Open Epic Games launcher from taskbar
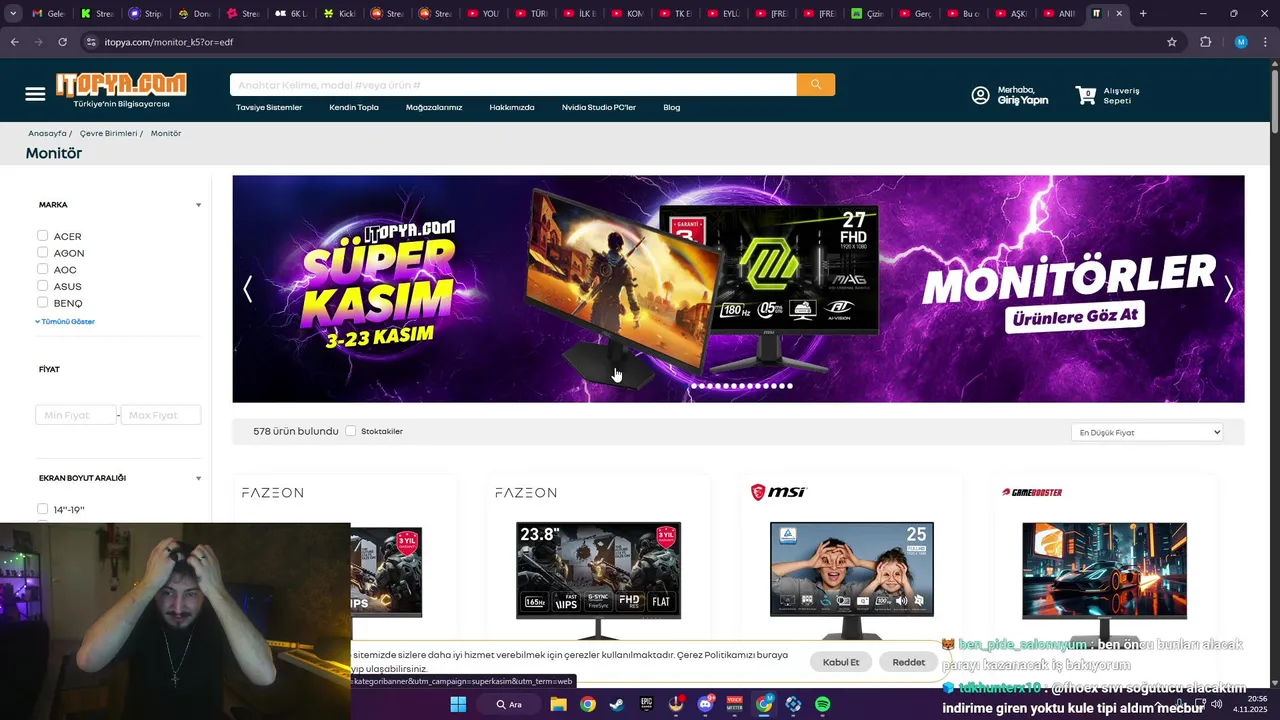The height and width of the screenshot is (720, 1280). pyautogui.click(x=647, y=704)
